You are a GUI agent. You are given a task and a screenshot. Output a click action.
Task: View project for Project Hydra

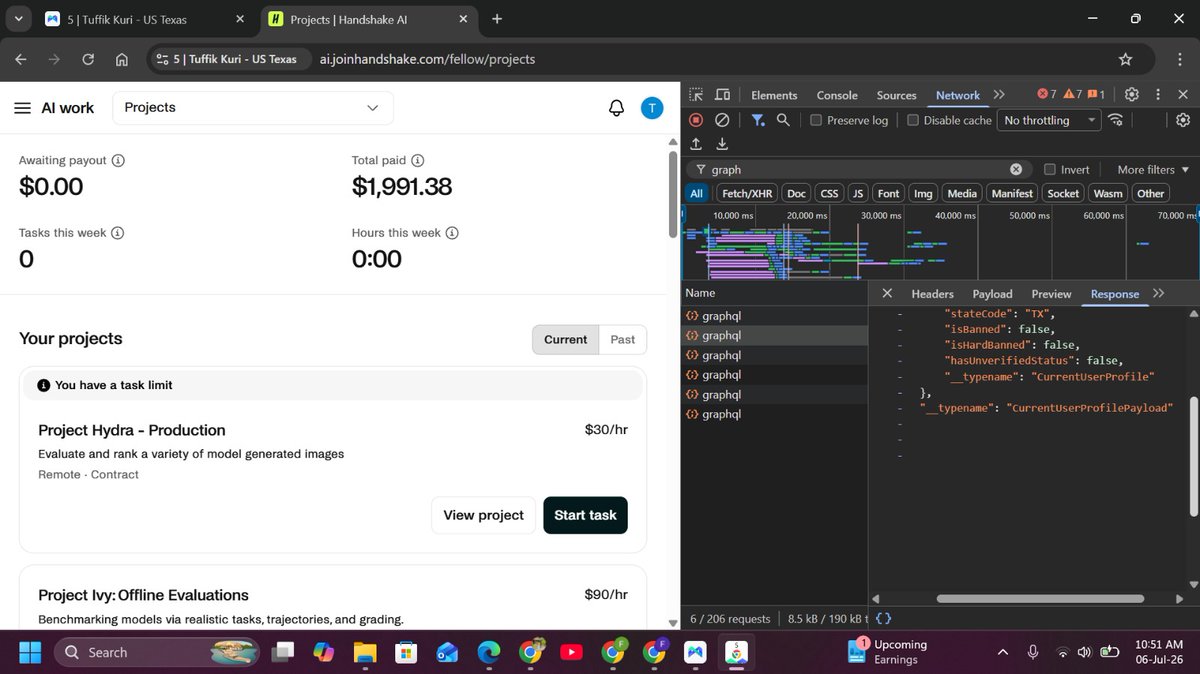(484, 515)
